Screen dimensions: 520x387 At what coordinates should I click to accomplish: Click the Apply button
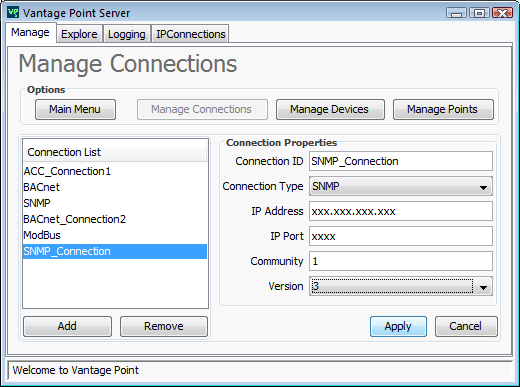click(x=398, y=326)
